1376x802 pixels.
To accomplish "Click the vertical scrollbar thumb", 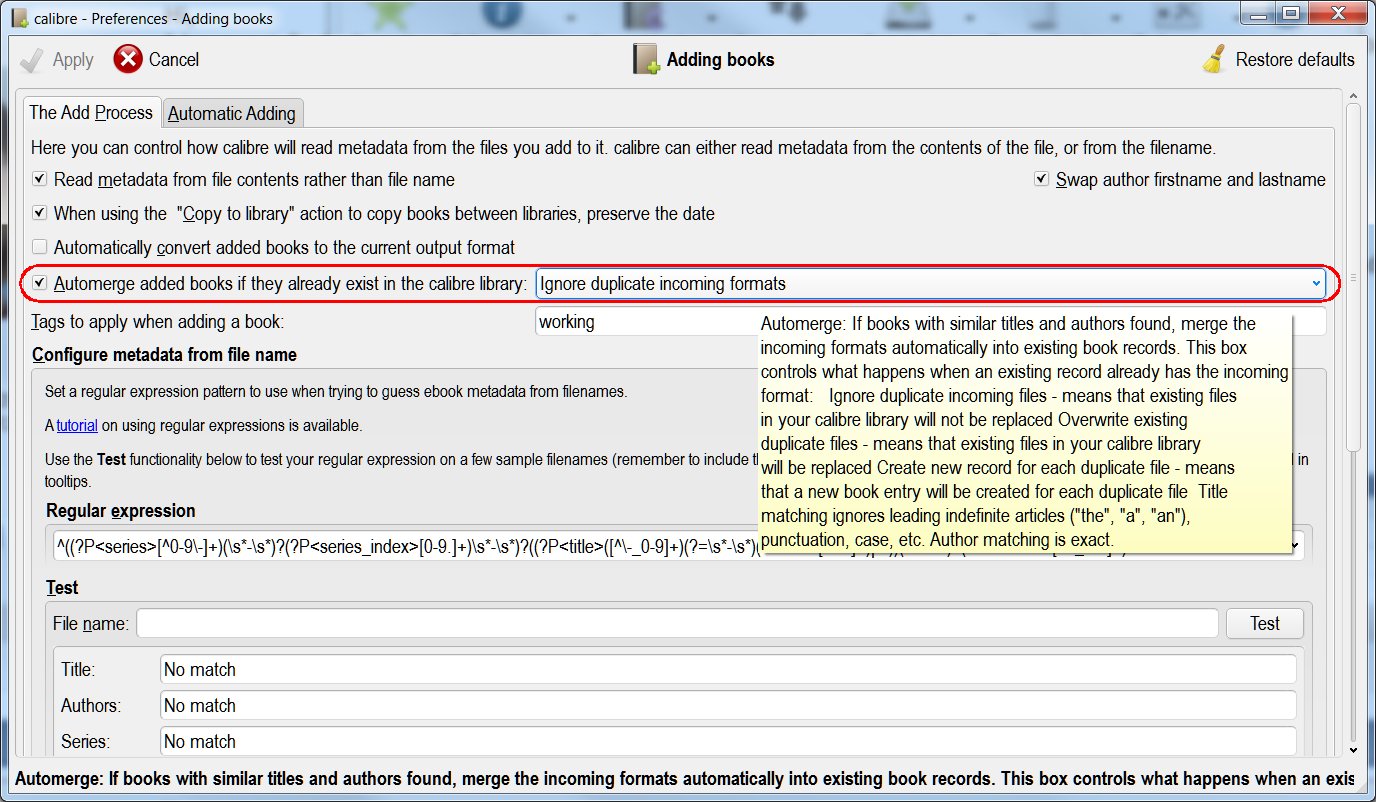I will [1353, 277].
